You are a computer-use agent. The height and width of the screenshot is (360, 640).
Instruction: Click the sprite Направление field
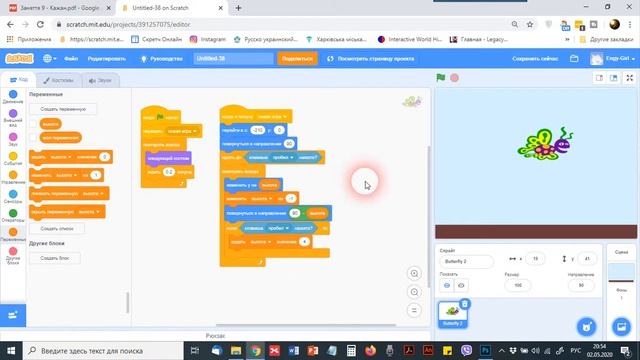(581, 285)
